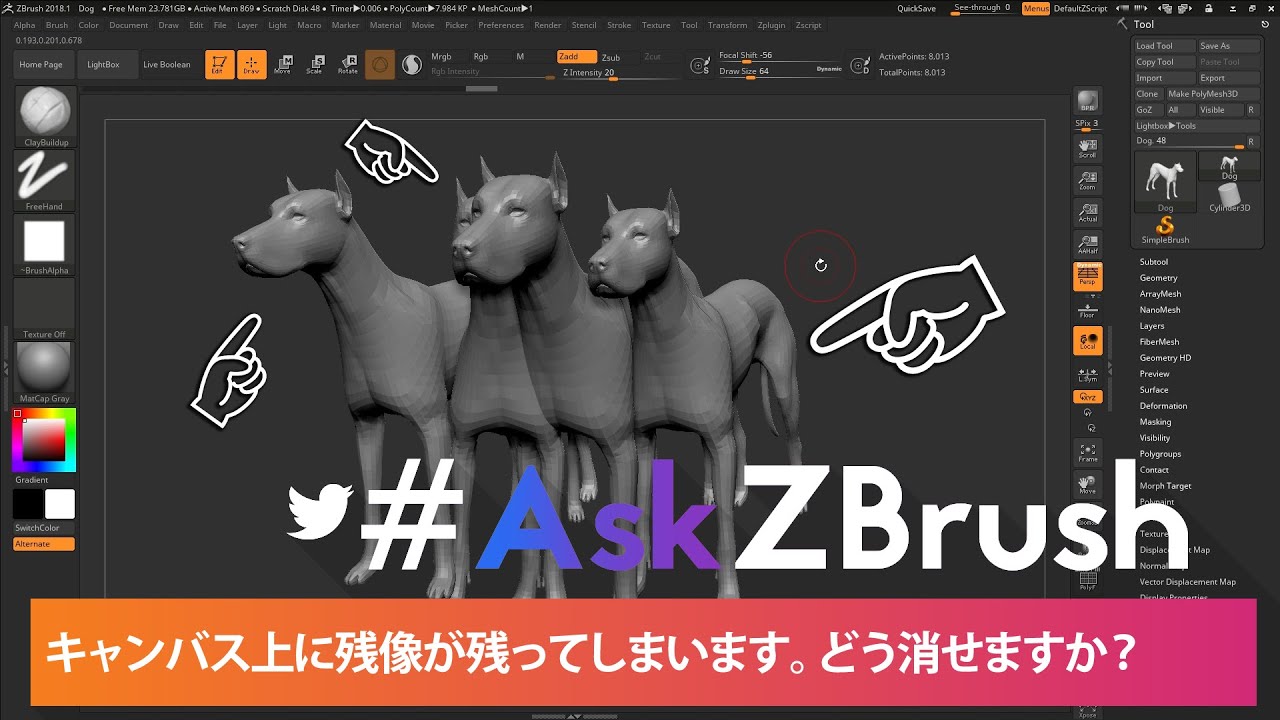This screenshot has width=1280, height=720.
Task: Toggle Local transformations
Action: point(1087,341)
